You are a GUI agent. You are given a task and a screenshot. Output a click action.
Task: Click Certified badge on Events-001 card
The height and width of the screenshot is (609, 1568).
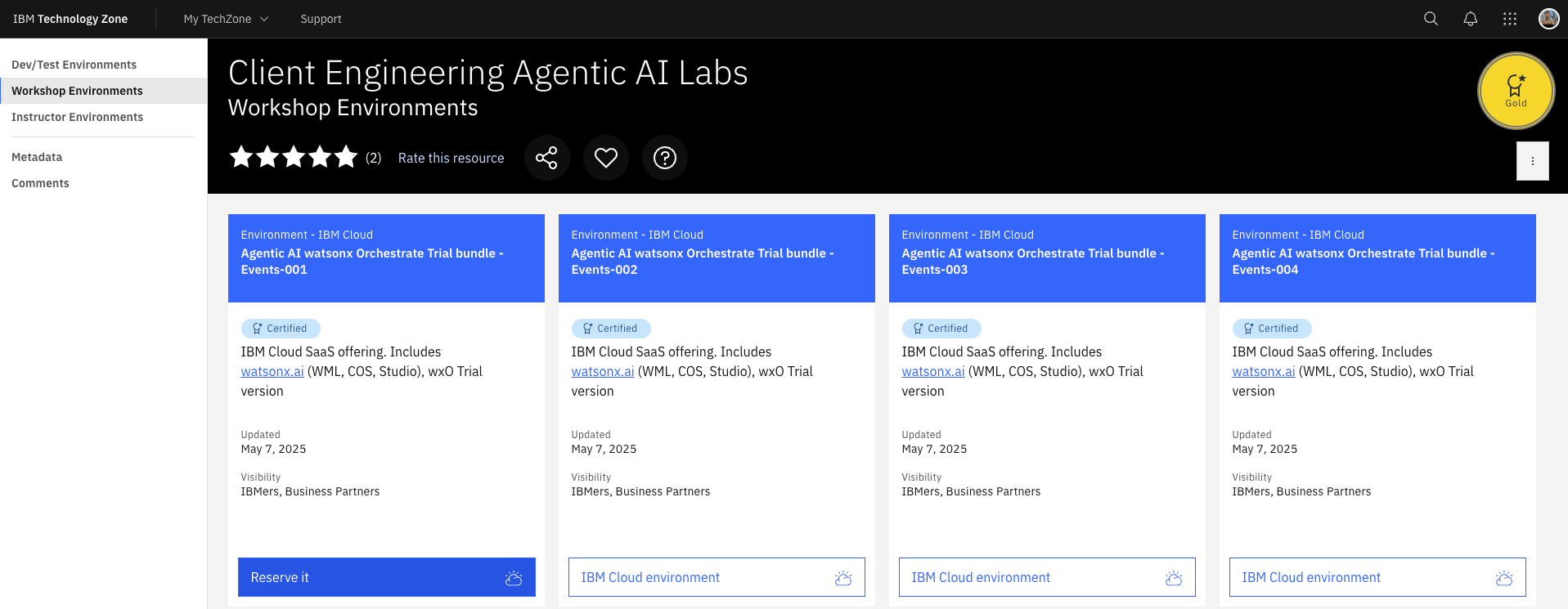point(281,329)
